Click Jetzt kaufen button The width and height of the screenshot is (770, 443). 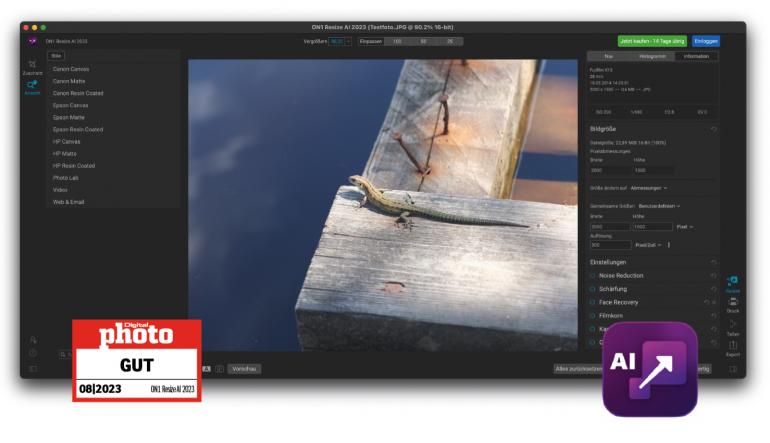coord(652,41)
